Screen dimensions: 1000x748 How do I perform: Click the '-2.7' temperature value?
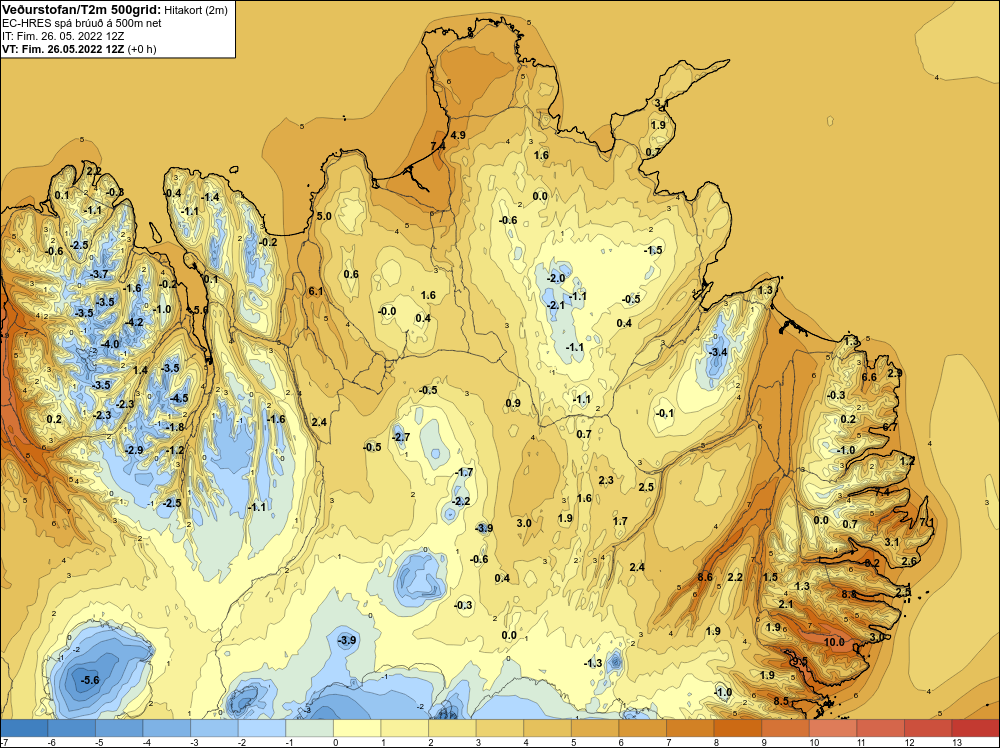[401, 437]
